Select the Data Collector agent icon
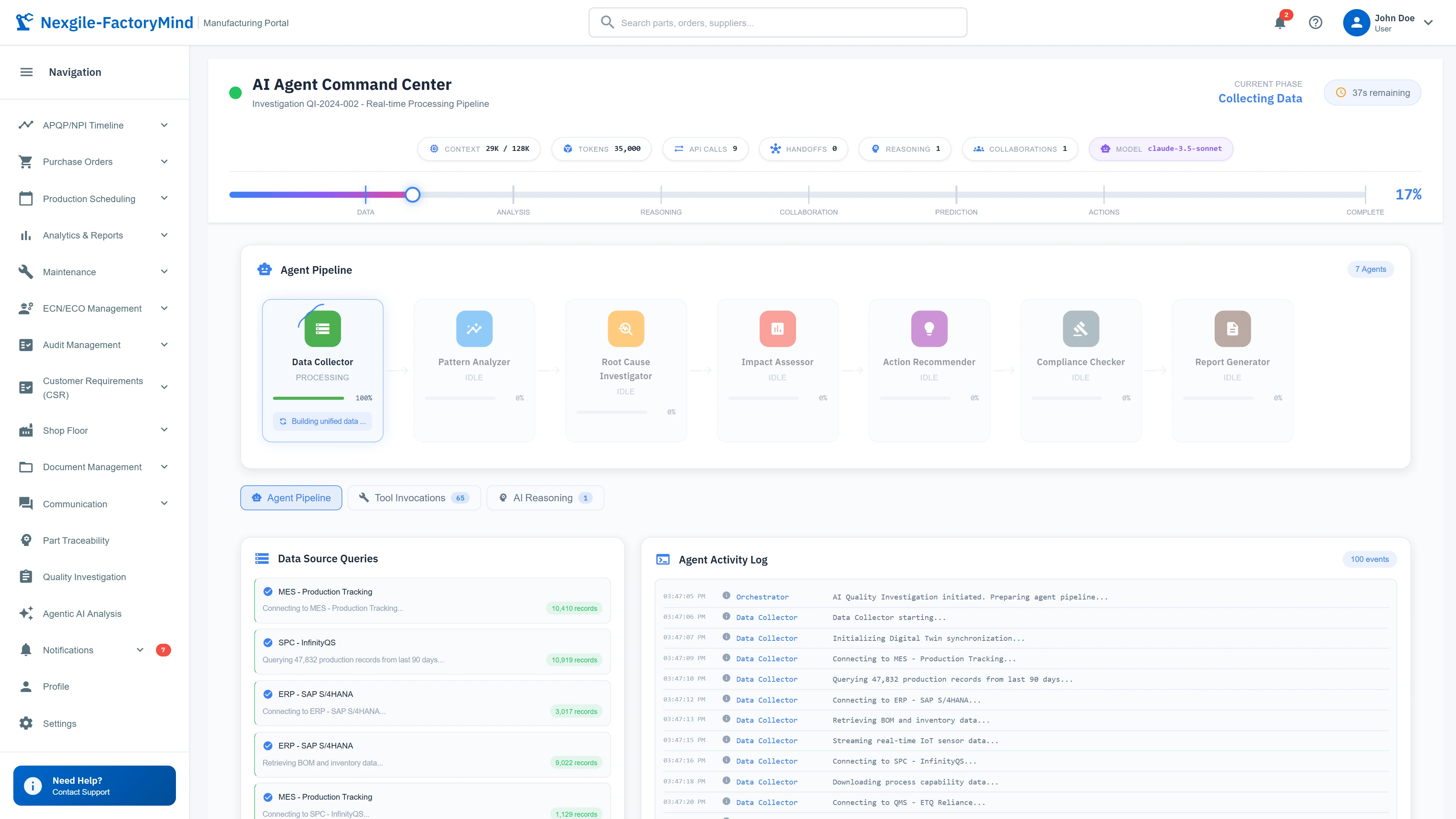Screen dimensions: 1456x819 [322, 328]
